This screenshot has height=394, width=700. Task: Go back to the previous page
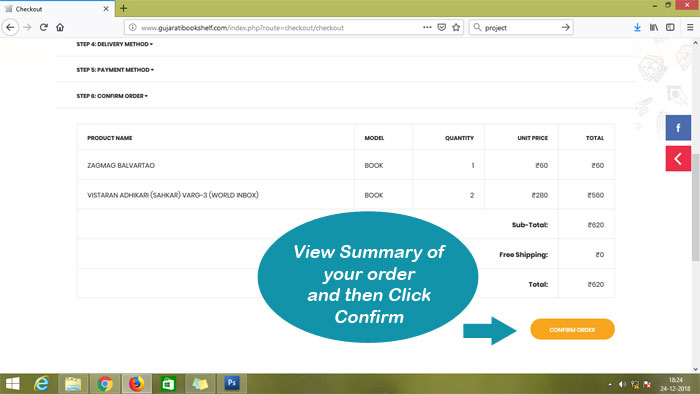click(x=10, y=27)
